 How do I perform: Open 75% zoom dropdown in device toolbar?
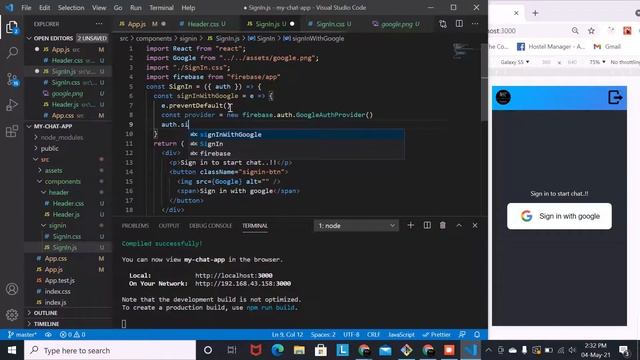tap(597, 62)
